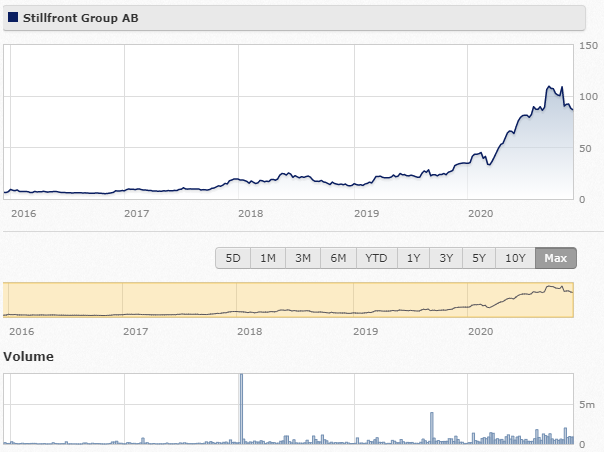
Task: Click the Volume section heading
Action: [x=29, y=356]
